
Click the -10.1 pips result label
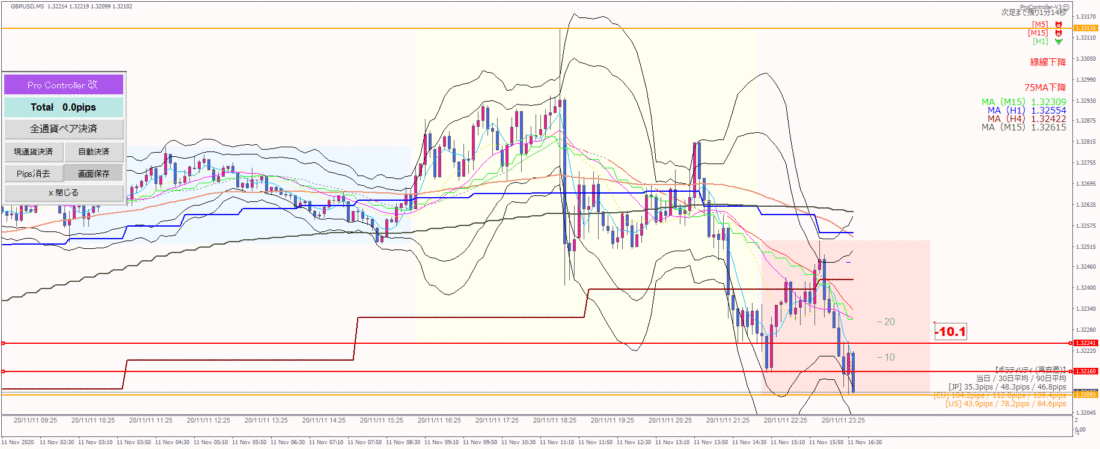[951, 330]
